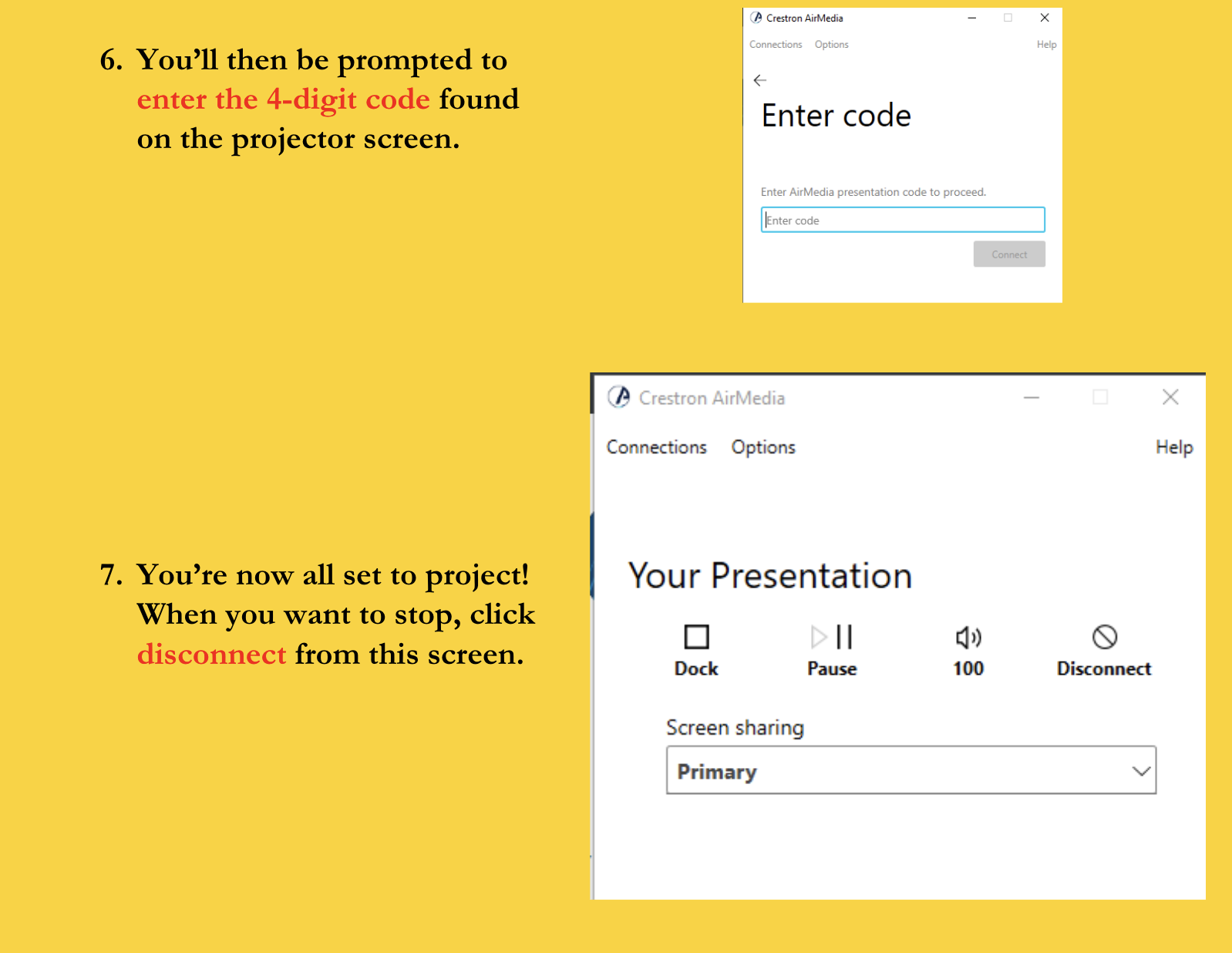Viewport: 1232px width, 953px height.
Task: Open Connections menu in the large AirMedia window
Action: click(x=656, y=447)
